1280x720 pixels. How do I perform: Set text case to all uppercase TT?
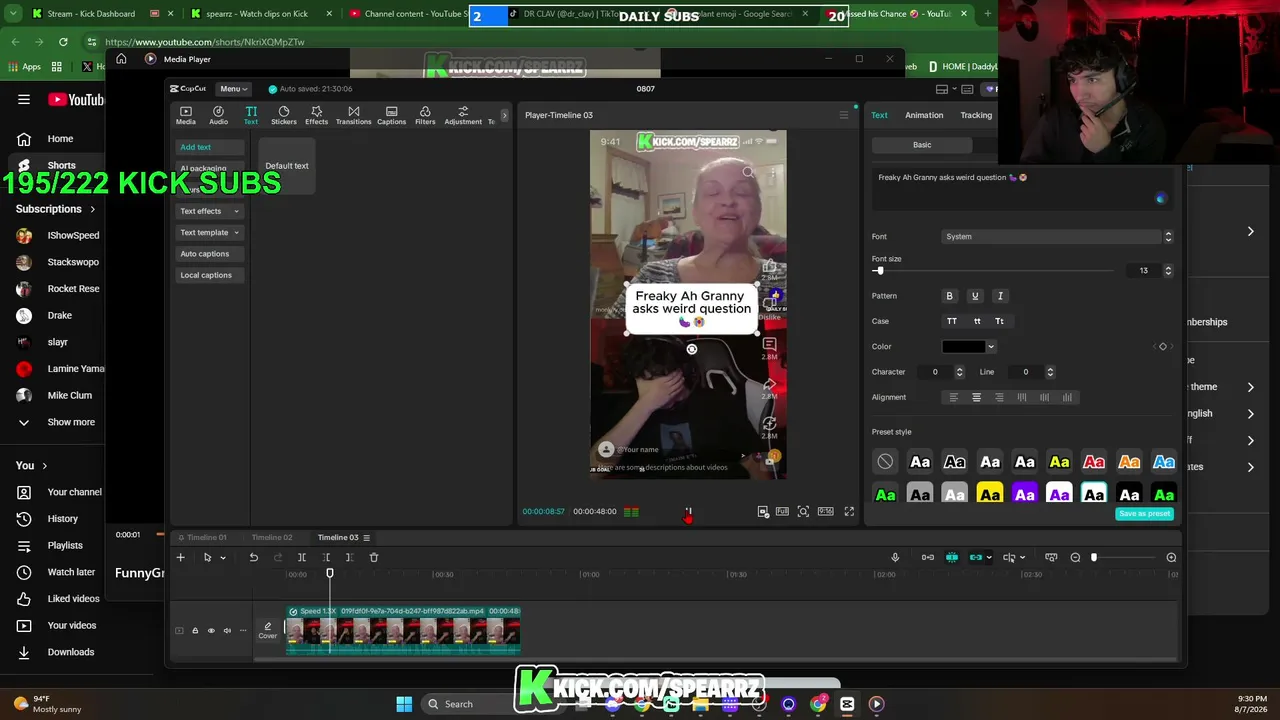tap(952, 321)
